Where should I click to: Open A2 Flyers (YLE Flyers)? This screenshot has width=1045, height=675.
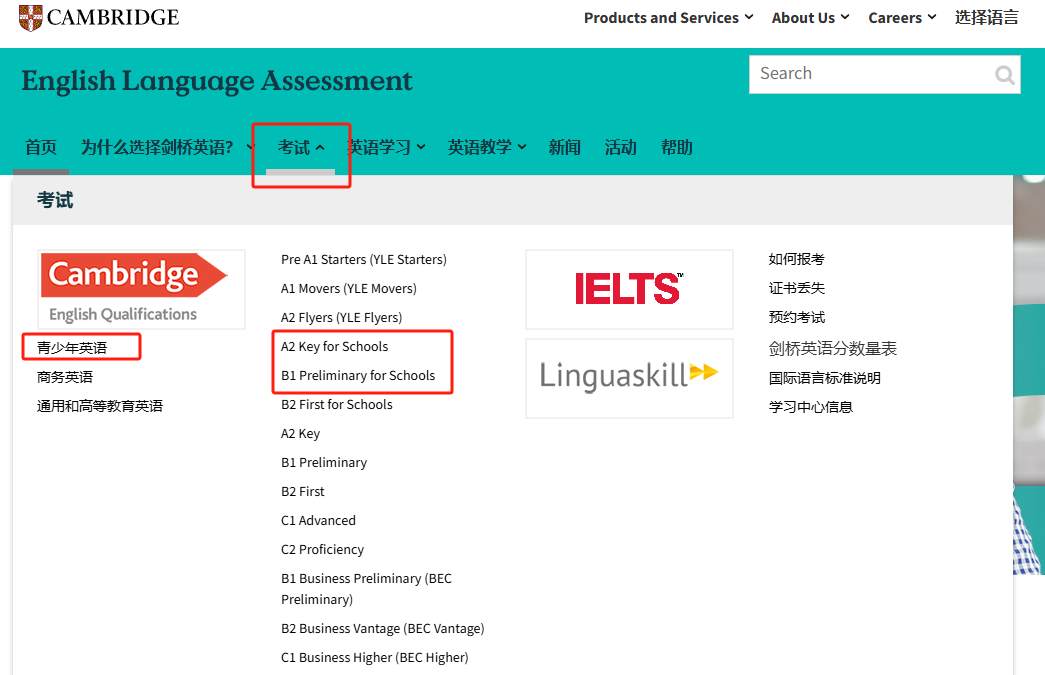pyautogui.click(x=341, y=317)
